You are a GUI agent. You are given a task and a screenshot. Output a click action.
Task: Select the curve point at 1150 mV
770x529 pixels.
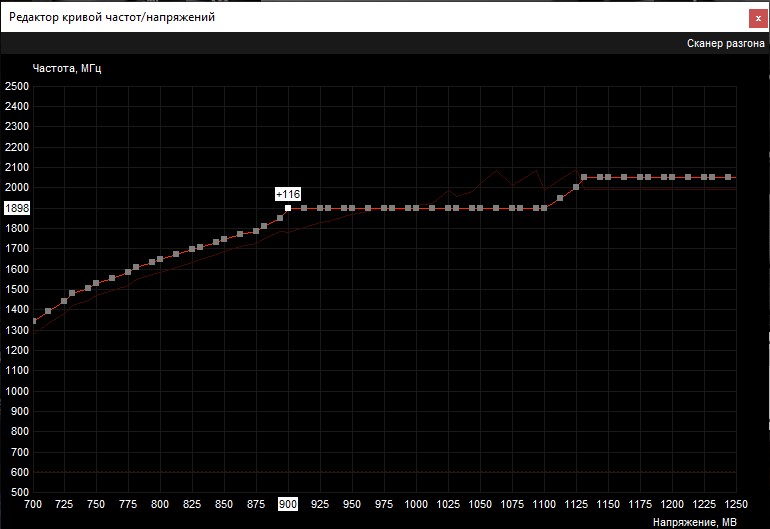[x=608, y=177]
